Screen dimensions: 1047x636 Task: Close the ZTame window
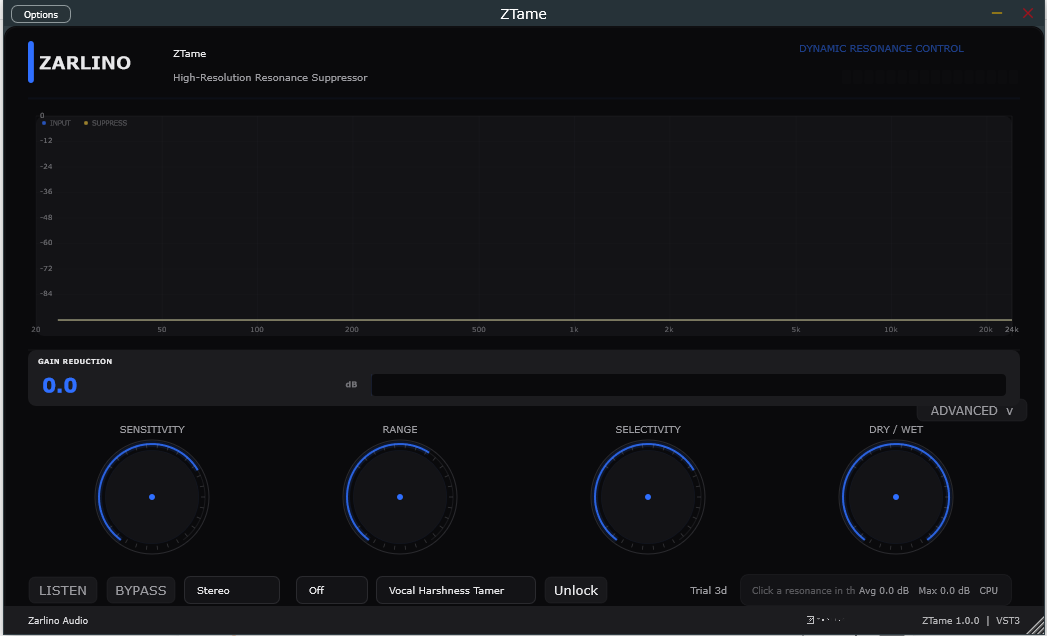(x=1028, y=13)
